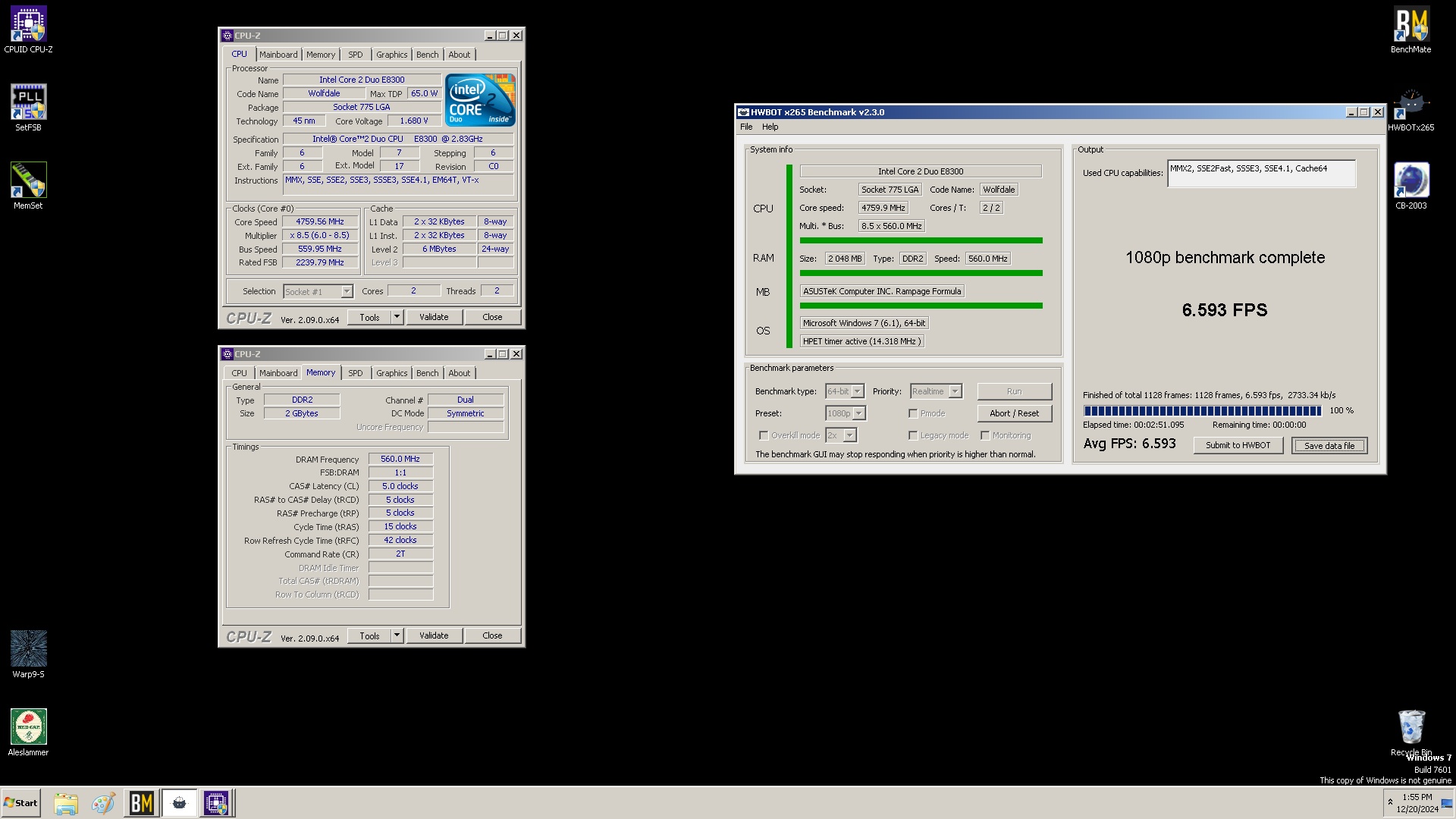The width and height of the screenshot is (1456, 819).
Task: Click Submit to HWBOT button
Action: pos(1238,445)
